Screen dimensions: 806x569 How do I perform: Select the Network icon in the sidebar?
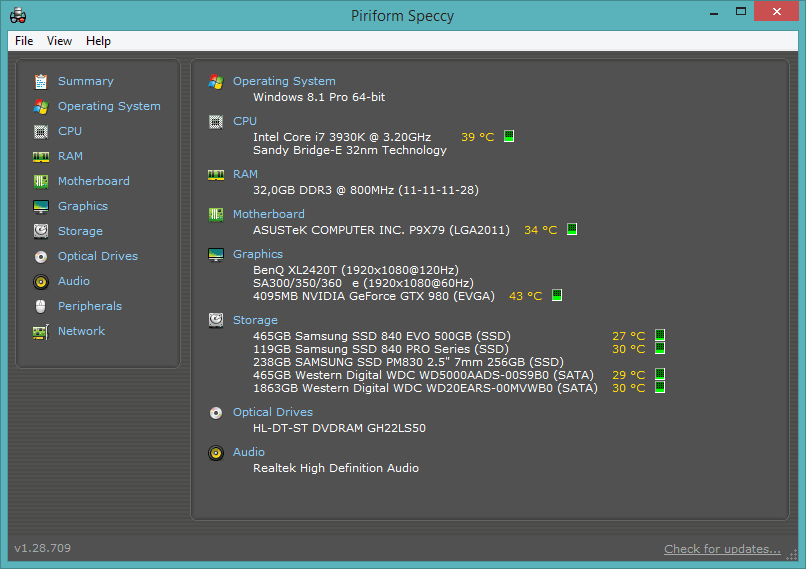click(41, 331)
